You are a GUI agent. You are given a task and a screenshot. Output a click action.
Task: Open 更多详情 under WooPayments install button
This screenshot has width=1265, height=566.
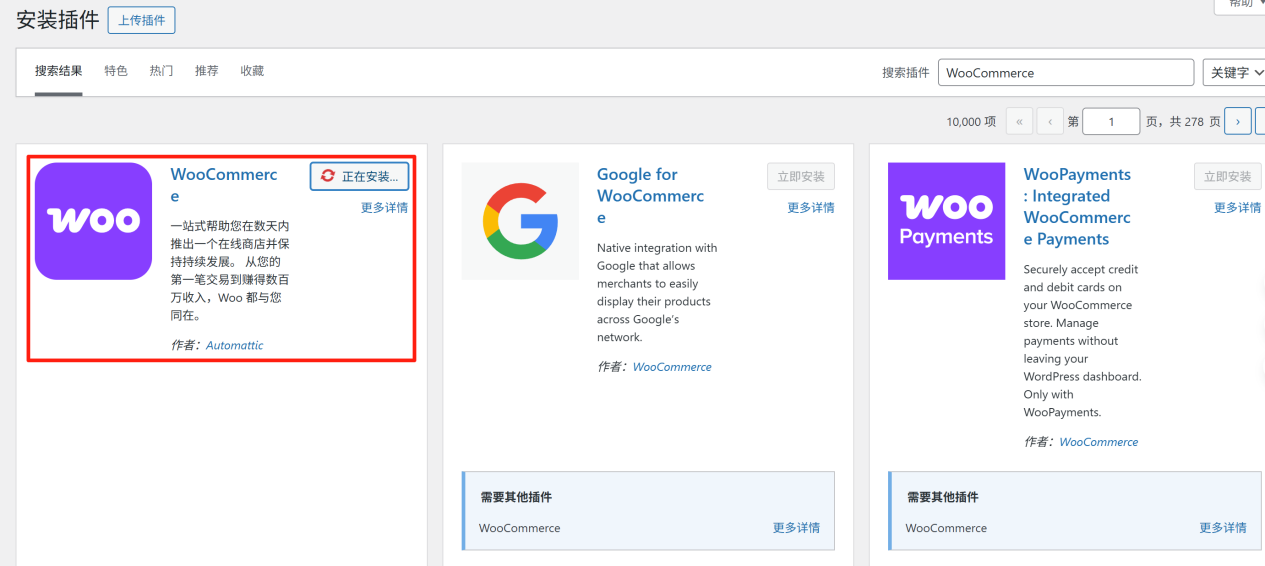coord(1237,208)
